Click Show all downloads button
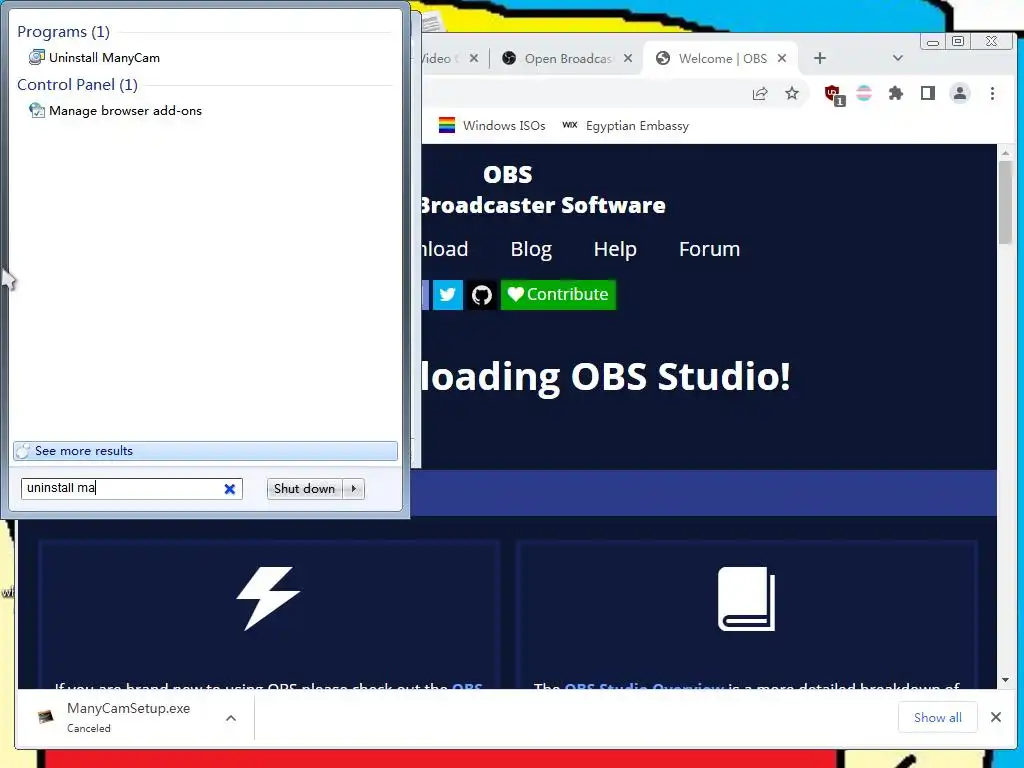1024x768 pixels. [x=938, y=717]
